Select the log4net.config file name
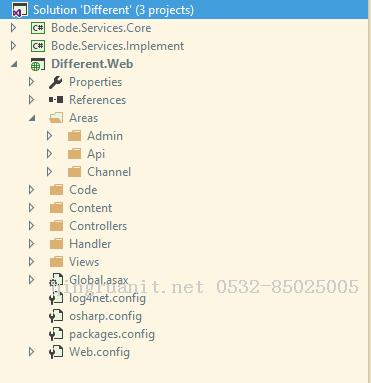The height and width of the screenshot is (383, 371). pos(107,298)
